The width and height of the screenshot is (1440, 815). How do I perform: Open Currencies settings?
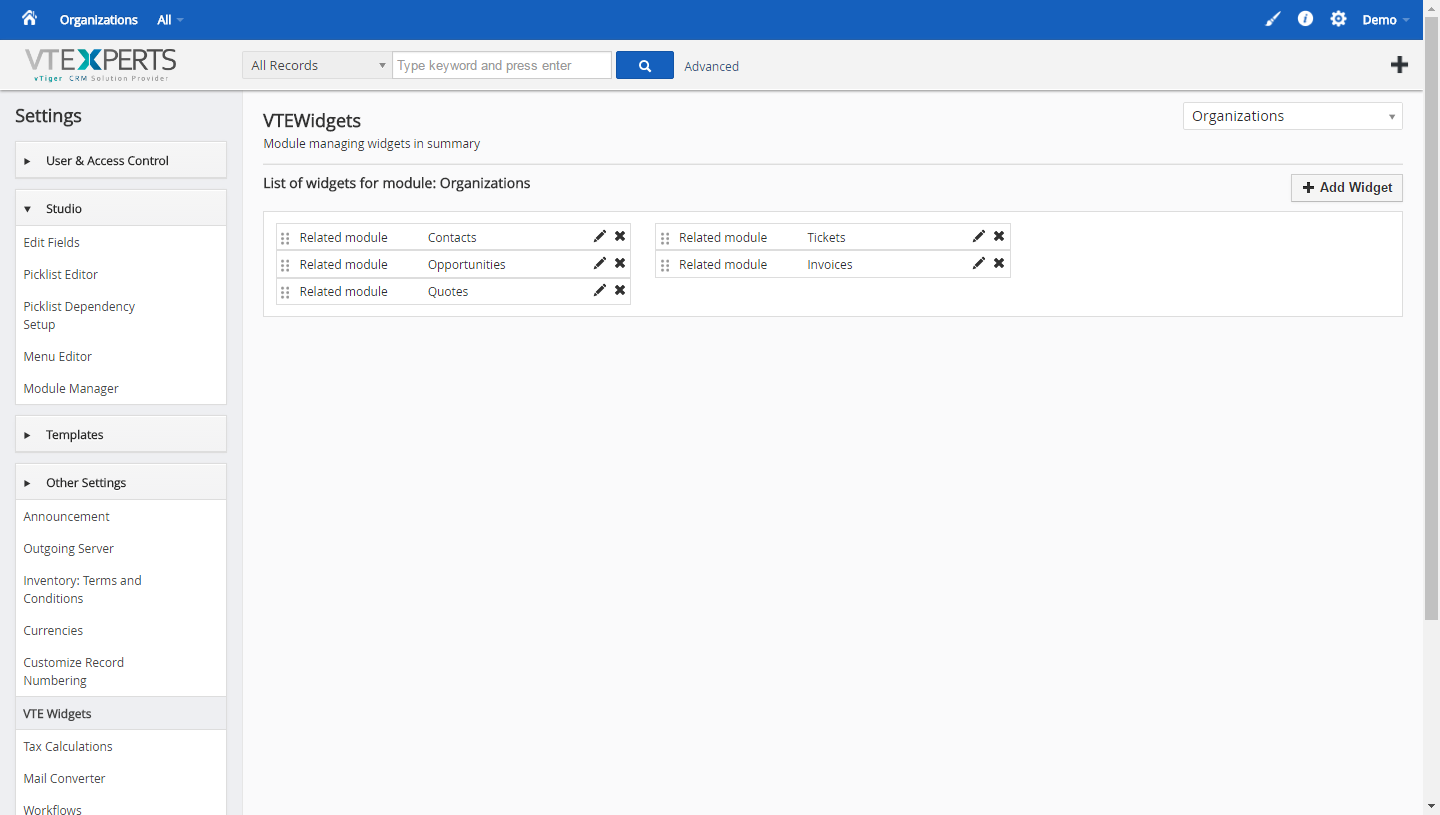(x=53, y=630)
